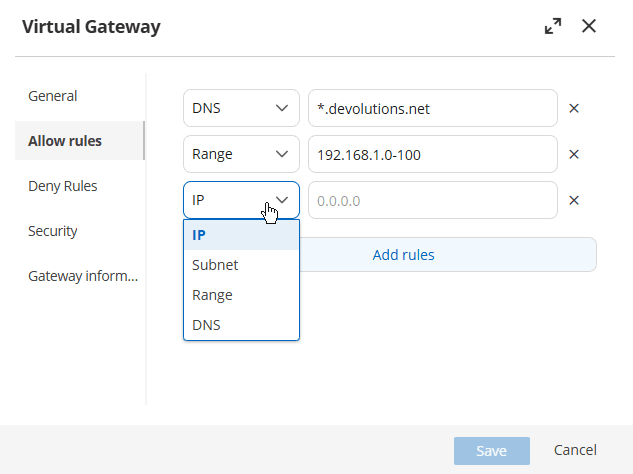The image size is (633, 474).
Task: Open the DNS rule type dropdown
Action: [x=241, y=108]
